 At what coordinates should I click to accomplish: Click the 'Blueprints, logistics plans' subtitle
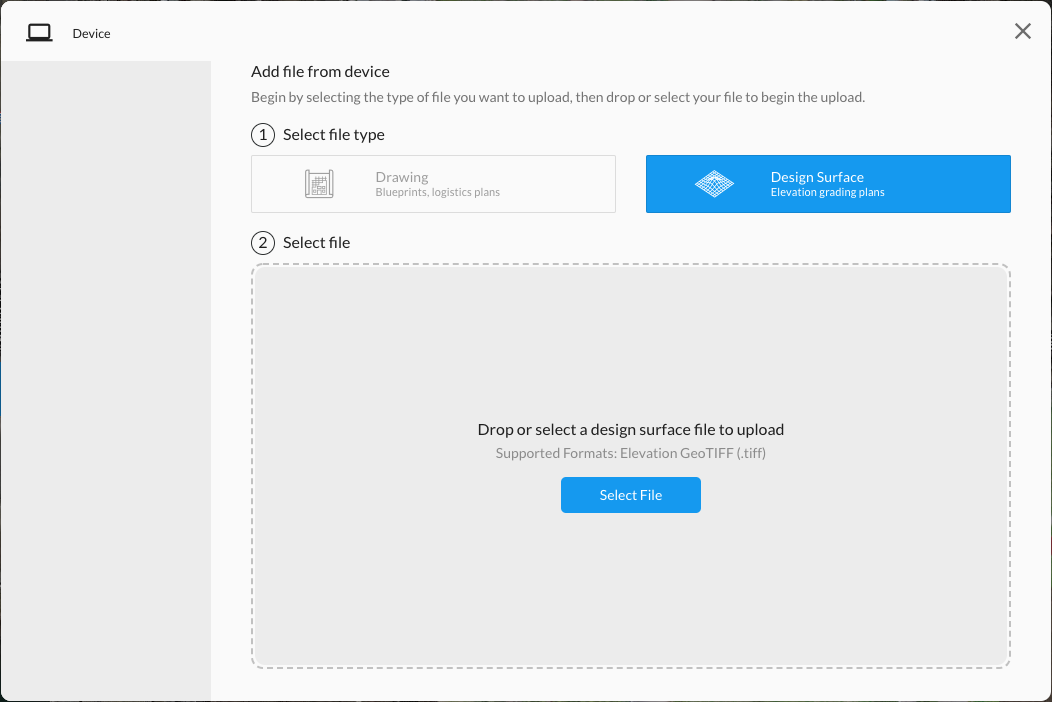437,193
